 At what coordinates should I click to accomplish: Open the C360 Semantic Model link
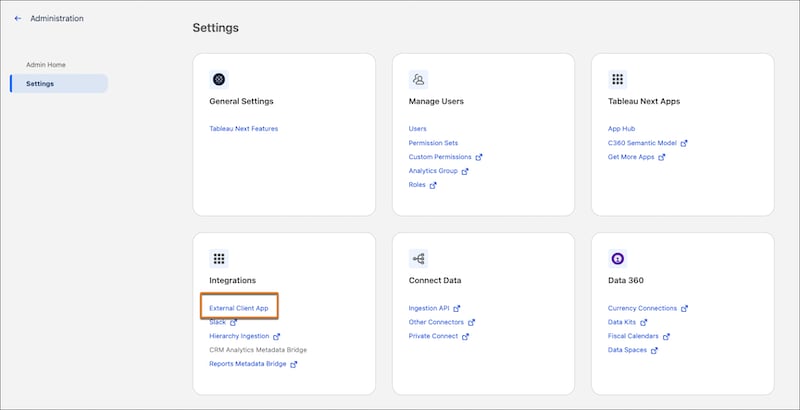pos(642,143)
